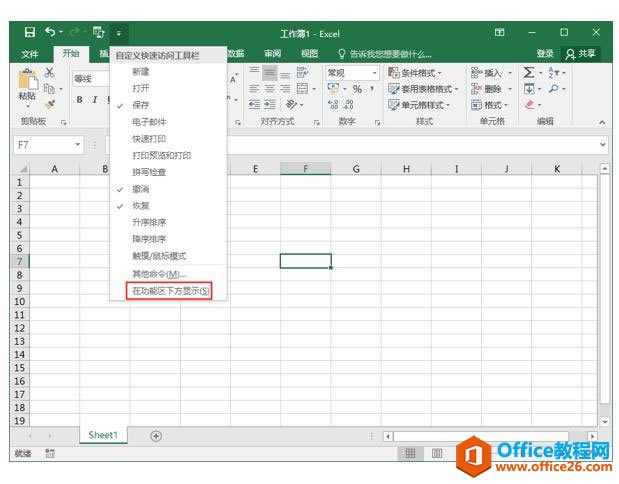619x484 pixels.
Task: Decrease decimal places icon
Action: [x=349, y=105]
